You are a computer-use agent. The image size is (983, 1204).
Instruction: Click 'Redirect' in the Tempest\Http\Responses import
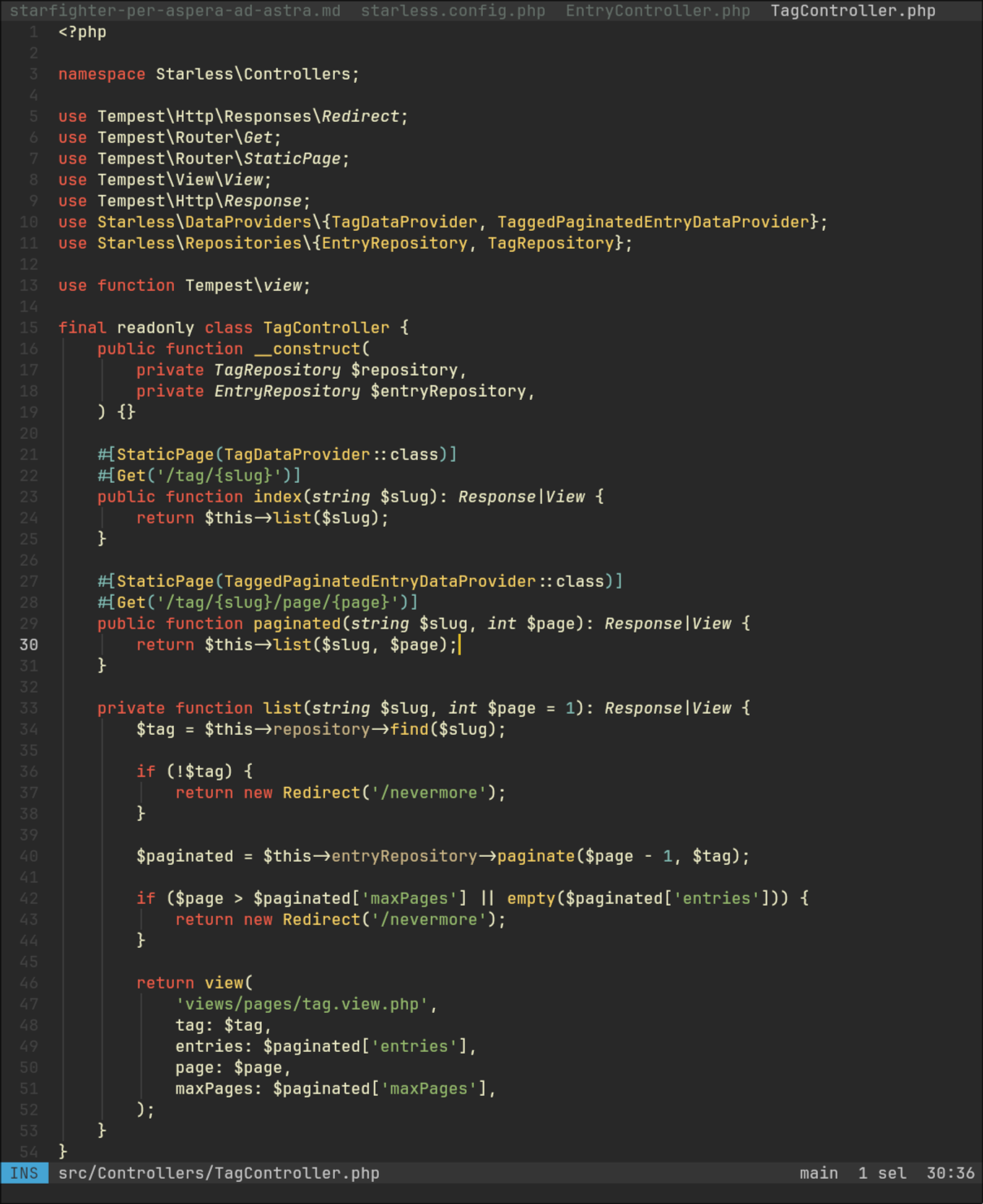point(360,116)
